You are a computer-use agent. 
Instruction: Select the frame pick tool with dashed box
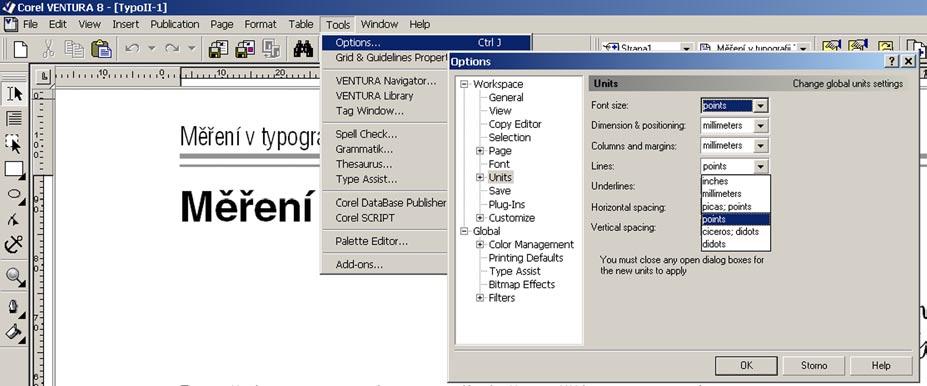pos(14,144)
